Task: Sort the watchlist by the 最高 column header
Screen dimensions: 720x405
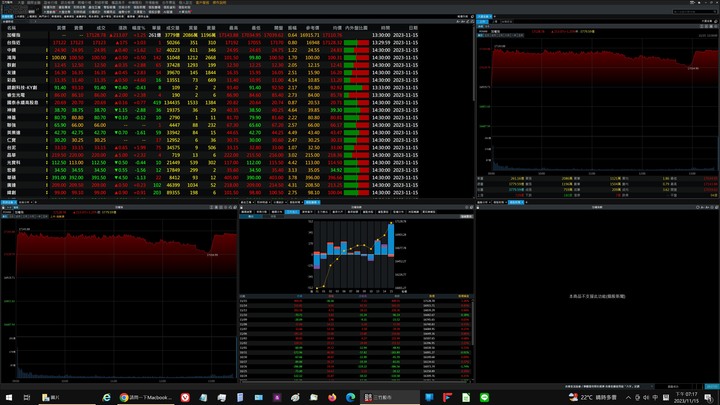Action: (x=233, y=28)
